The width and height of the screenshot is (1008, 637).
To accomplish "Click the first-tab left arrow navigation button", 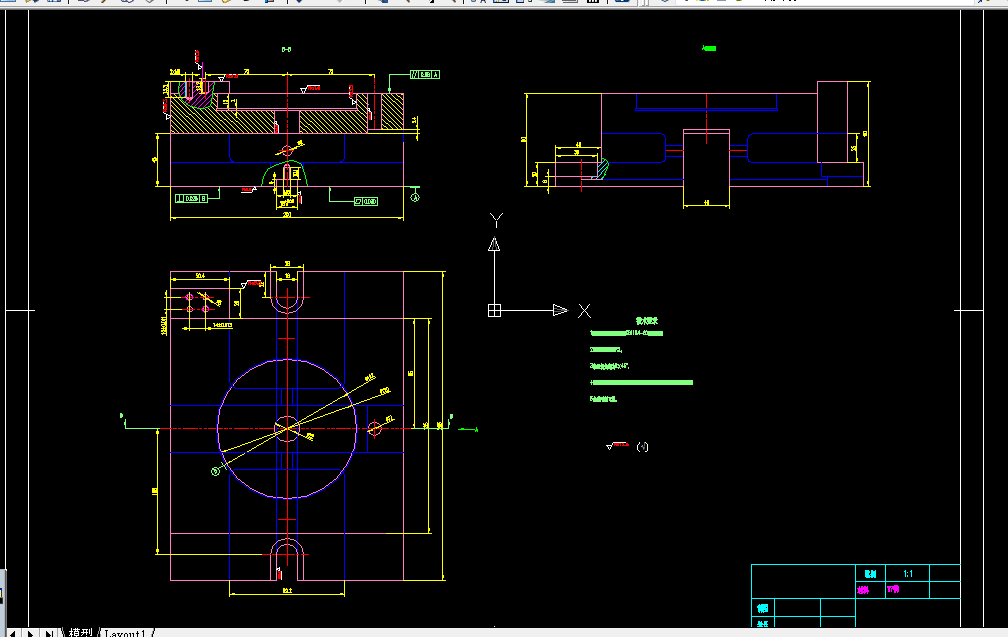I will coord(12,633).
